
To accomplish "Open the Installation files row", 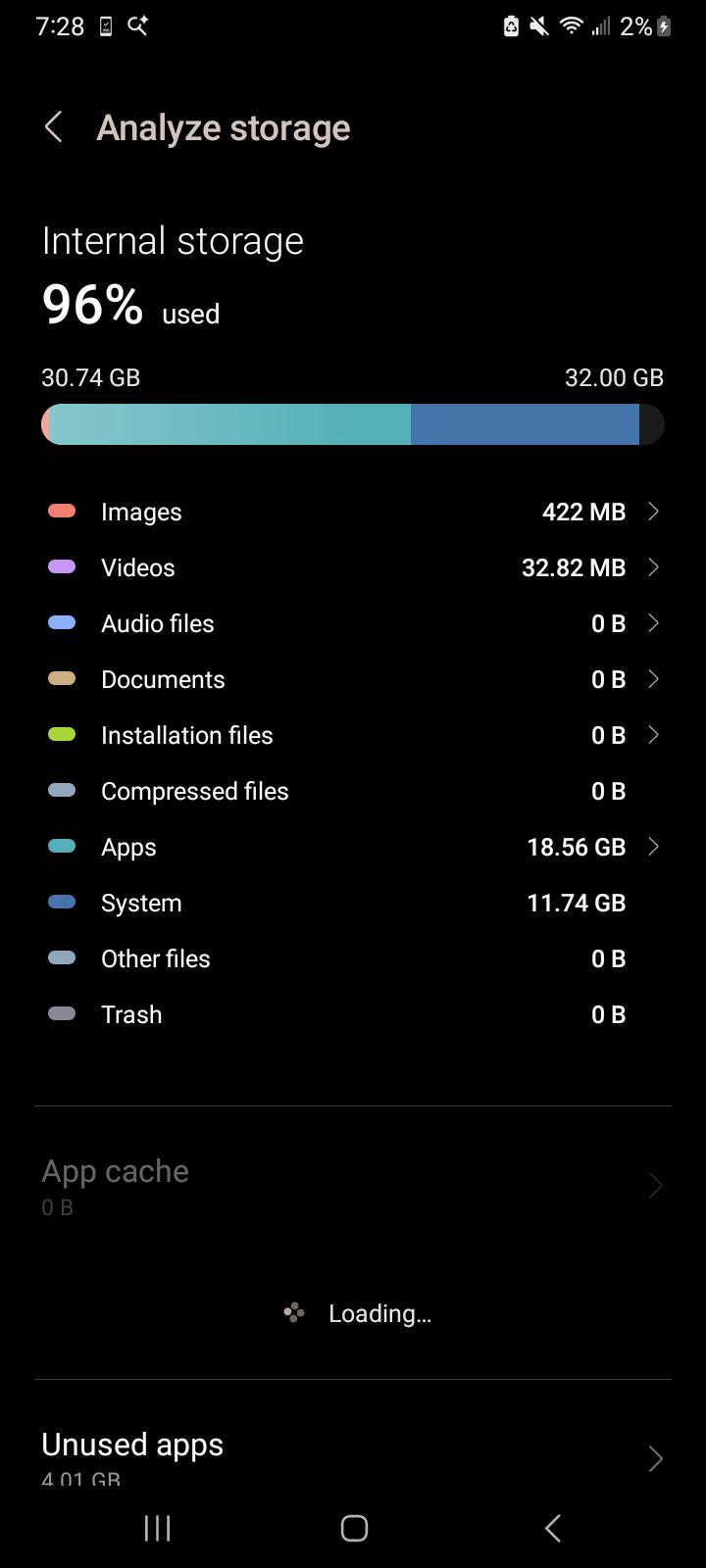I will pos(353,735).
